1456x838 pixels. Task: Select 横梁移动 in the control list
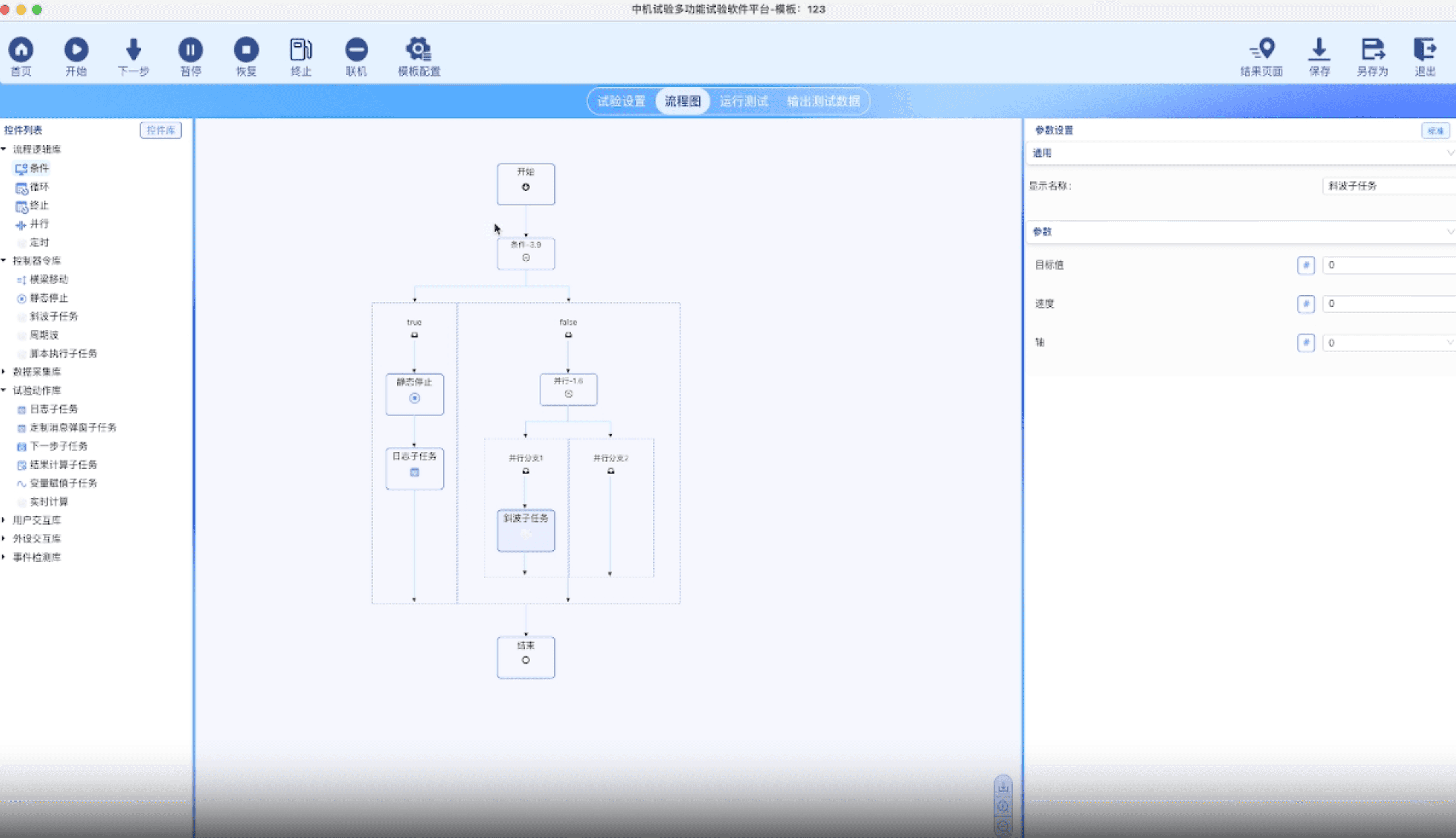[x=49, y=280]
